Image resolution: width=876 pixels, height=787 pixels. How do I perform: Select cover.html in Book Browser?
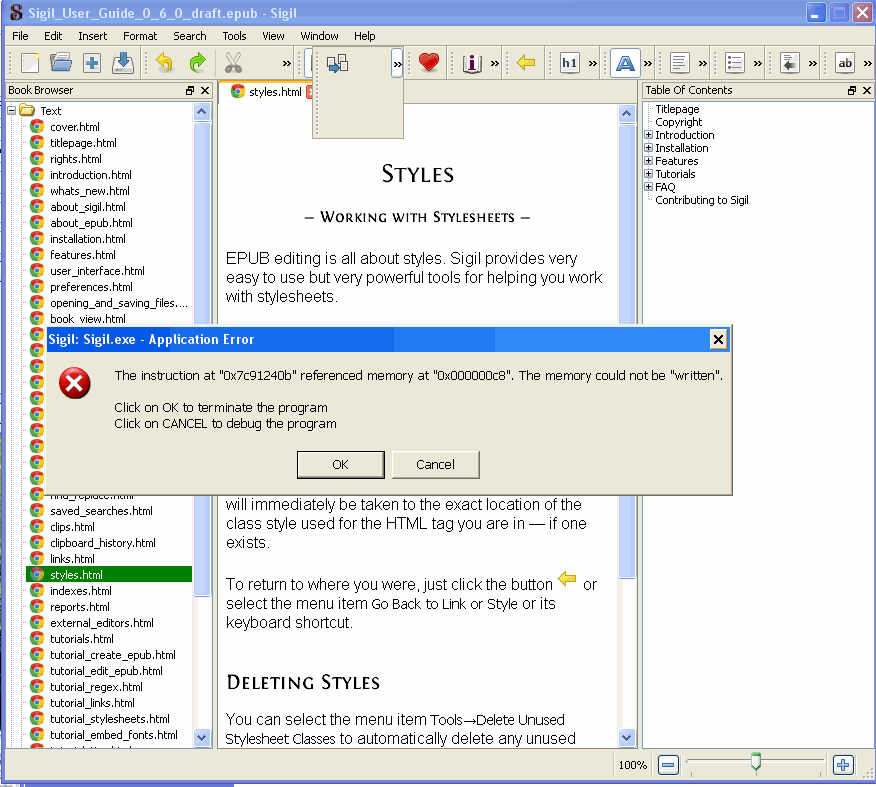[x=75, y=127]
